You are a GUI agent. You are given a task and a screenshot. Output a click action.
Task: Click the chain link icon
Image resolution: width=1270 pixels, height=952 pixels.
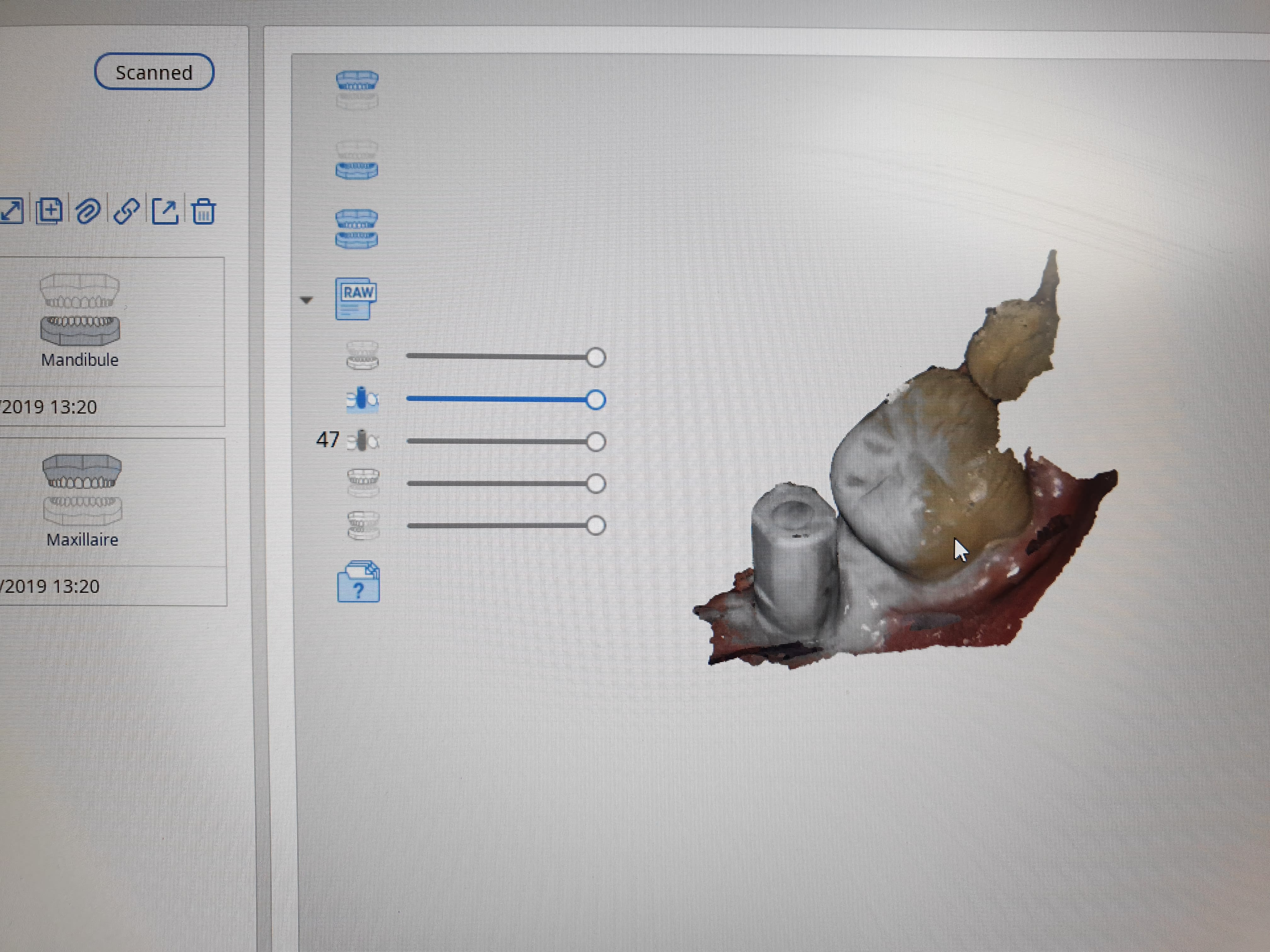pyautogui.click(x=126, y=211)
